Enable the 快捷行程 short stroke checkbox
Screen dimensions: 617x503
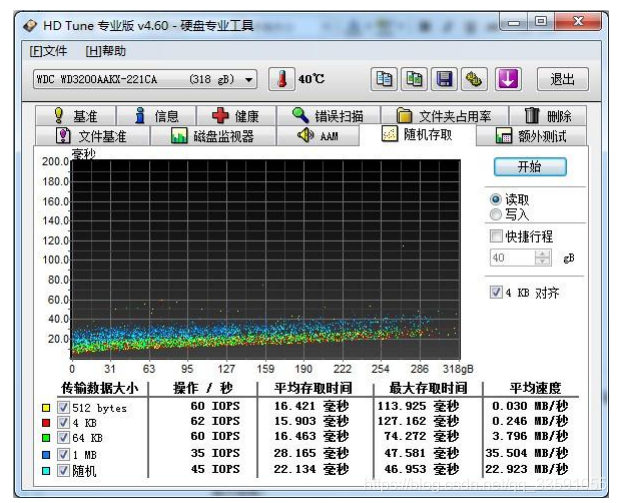496,236
